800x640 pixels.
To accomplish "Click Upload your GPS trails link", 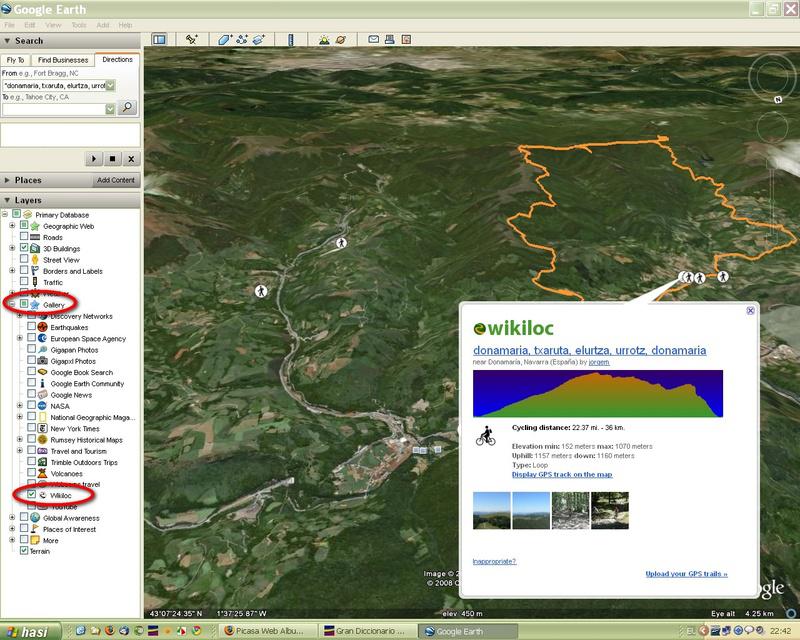I will click(x=686, y=574).
